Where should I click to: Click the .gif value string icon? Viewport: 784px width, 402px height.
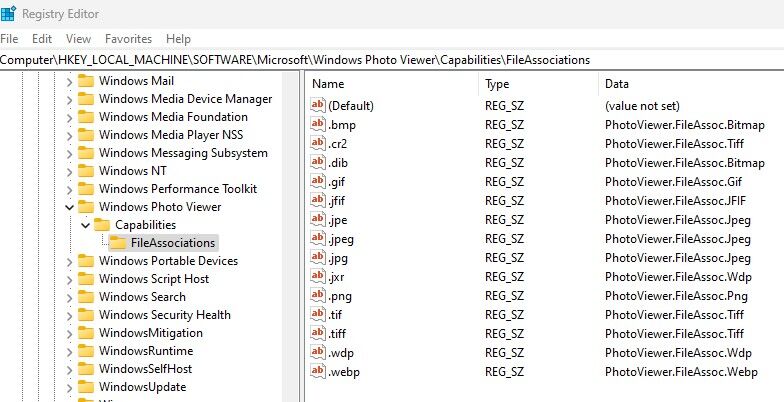pyautogui.click(x=318, y=181)
